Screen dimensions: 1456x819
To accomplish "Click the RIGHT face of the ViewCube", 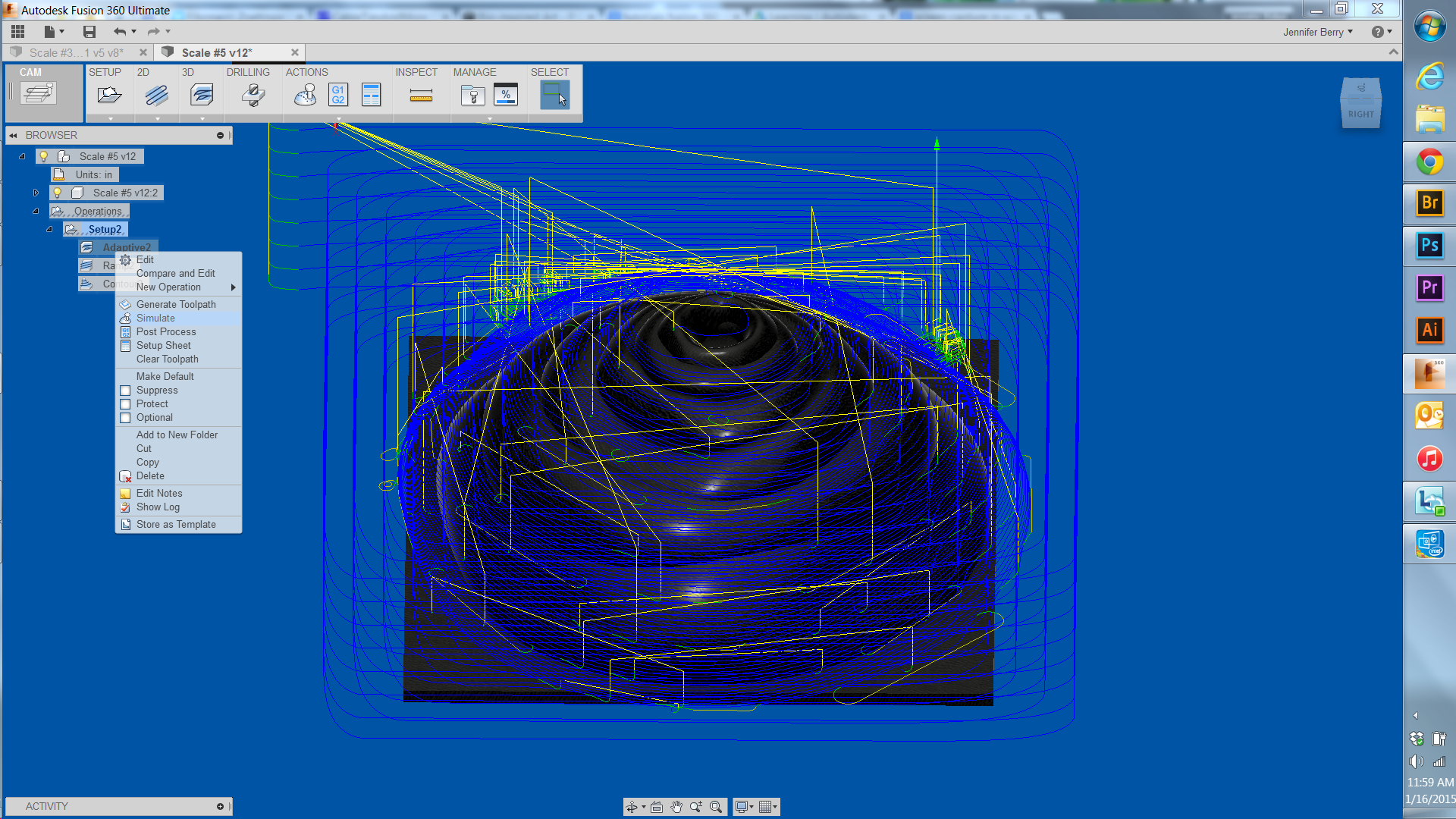I will click(x=1361, y=114).
